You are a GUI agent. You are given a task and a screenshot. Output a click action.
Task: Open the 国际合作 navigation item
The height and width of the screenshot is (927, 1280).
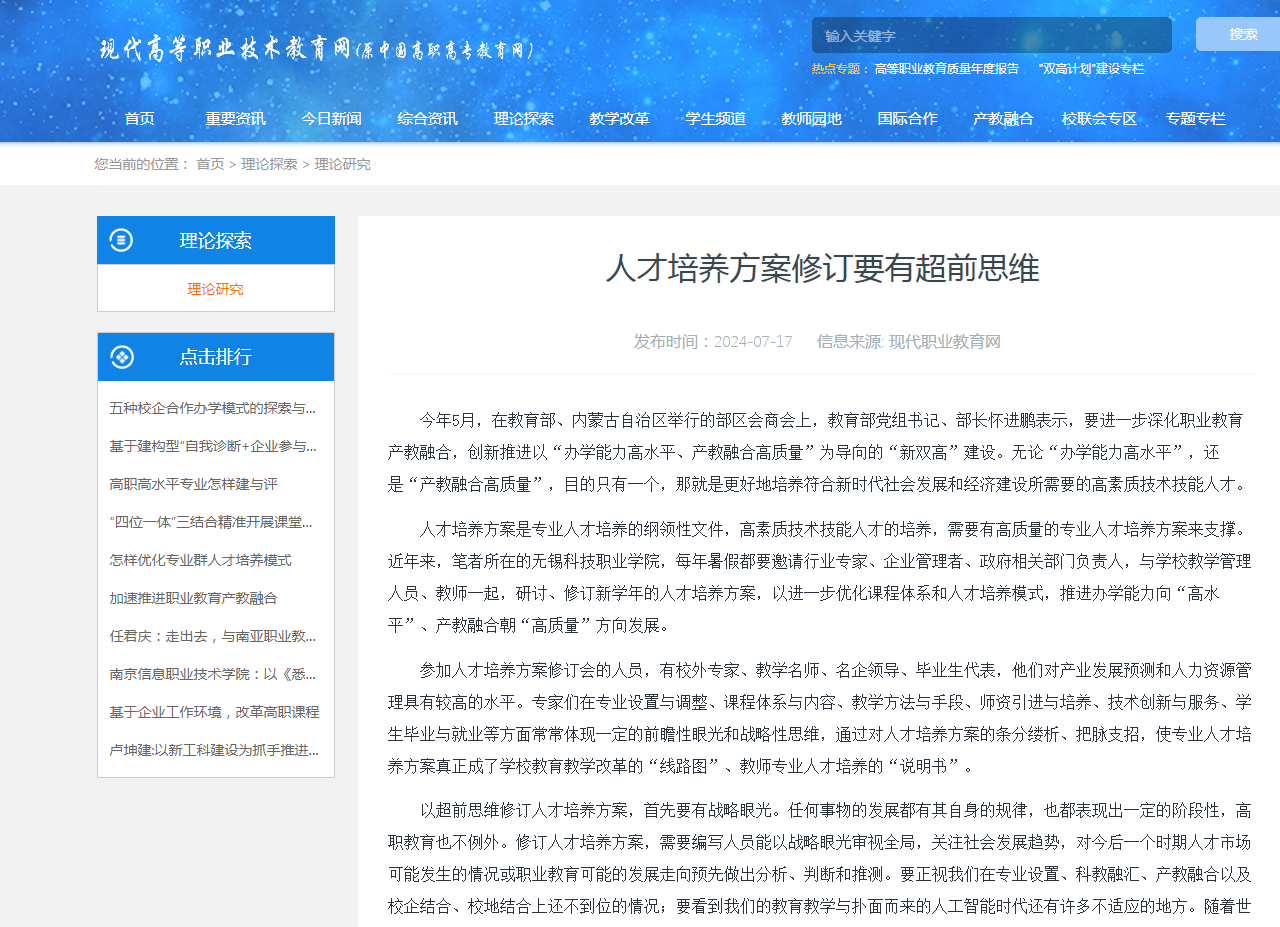(908, 118)
